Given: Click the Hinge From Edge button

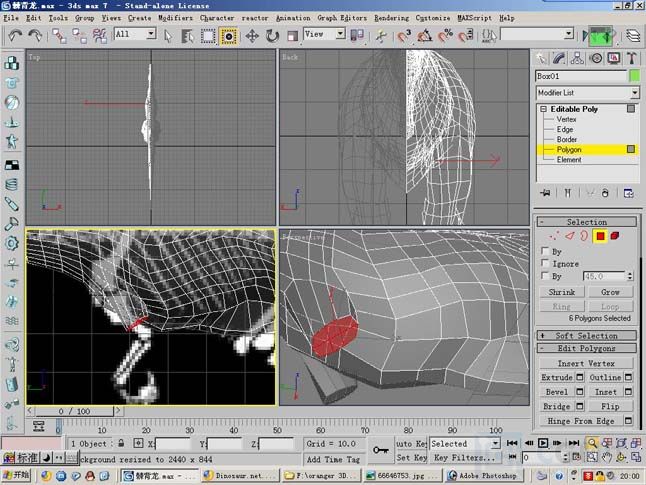Looking at the screenshot, I should click(x=581, y=421).
